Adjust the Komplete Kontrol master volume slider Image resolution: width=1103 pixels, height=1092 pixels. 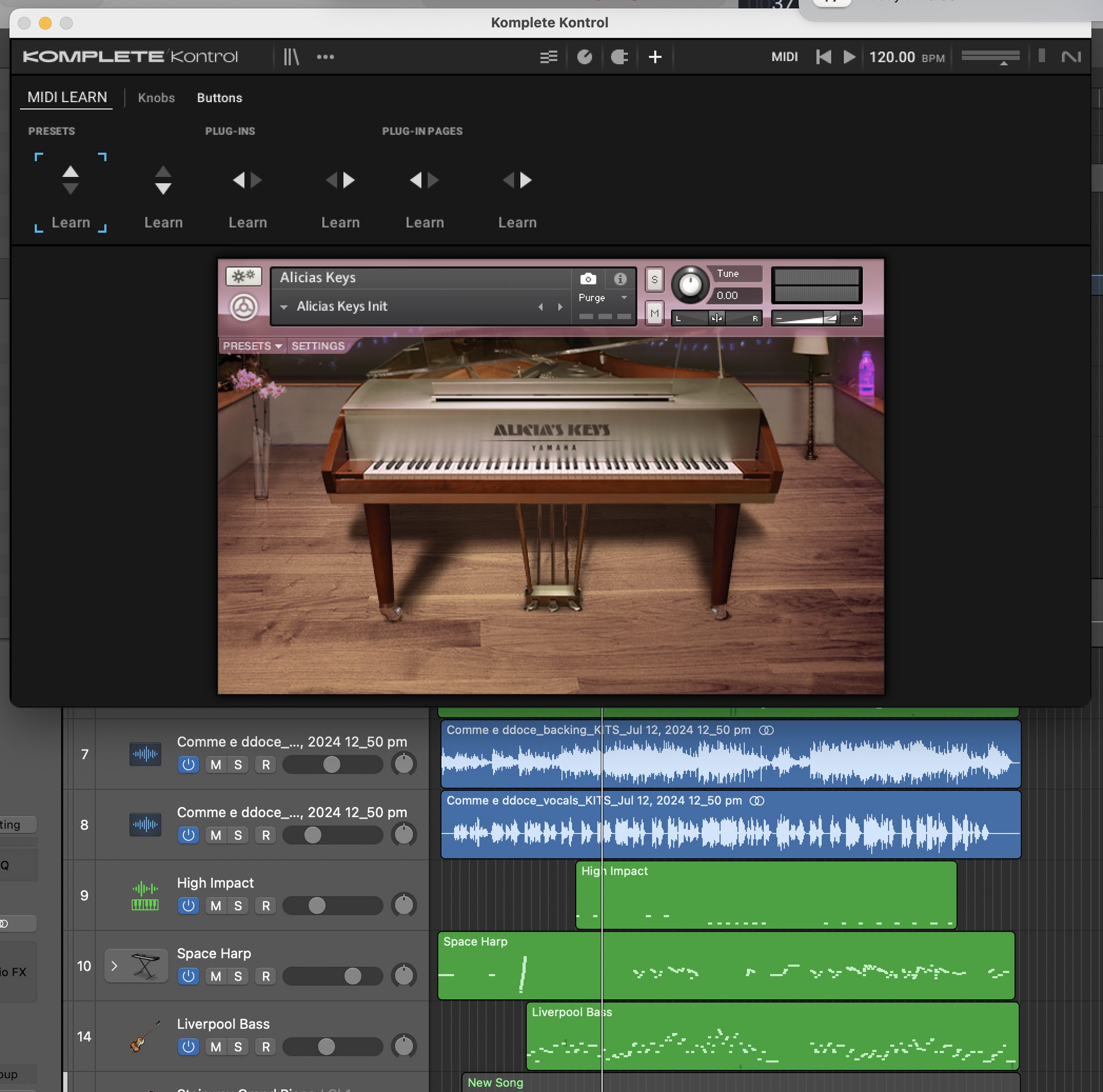pos(990,57)
